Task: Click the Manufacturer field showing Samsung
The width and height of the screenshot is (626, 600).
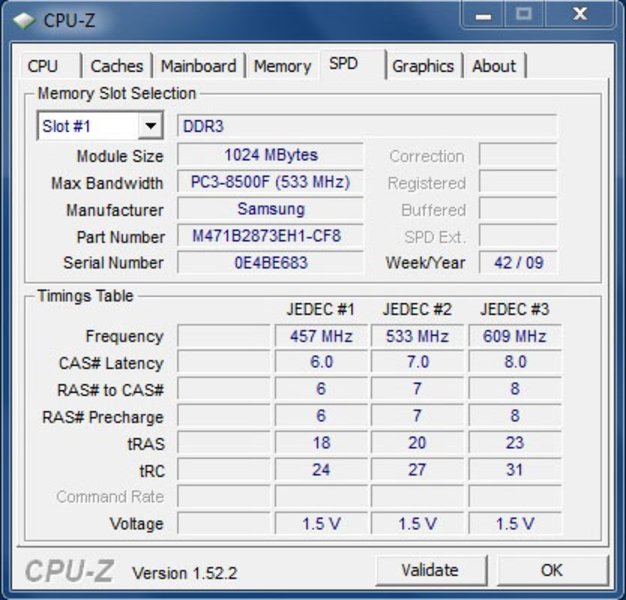Action: 270,210
